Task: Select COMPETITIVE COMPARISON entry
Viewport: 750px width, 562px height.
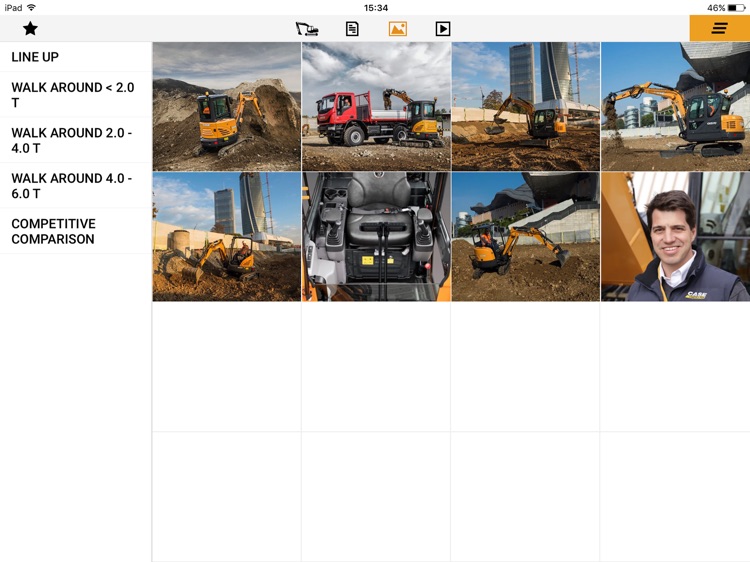Action: coord(76,231)
